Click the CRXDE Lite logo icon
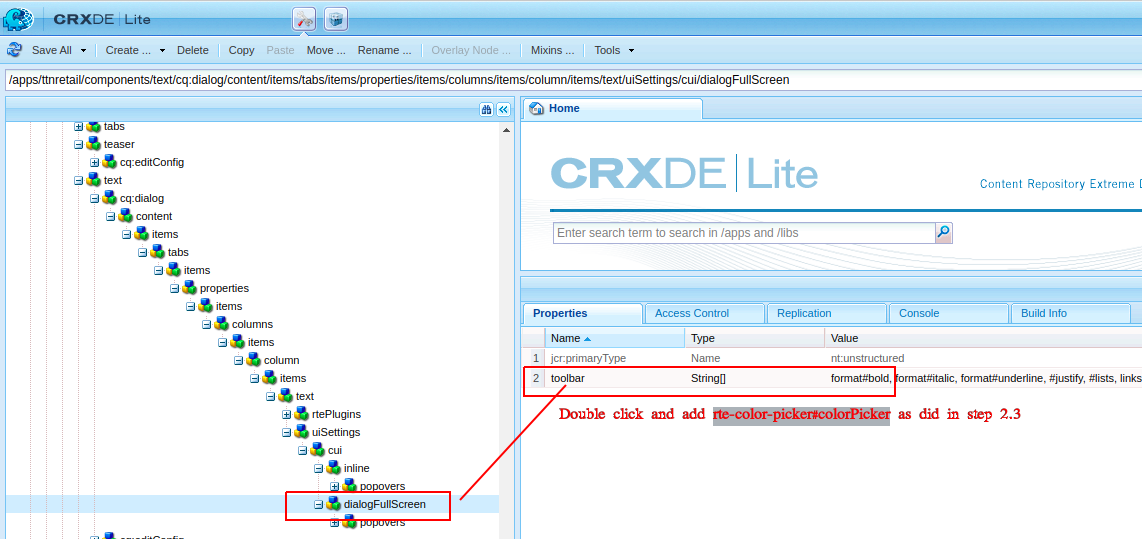 [19, 18]
